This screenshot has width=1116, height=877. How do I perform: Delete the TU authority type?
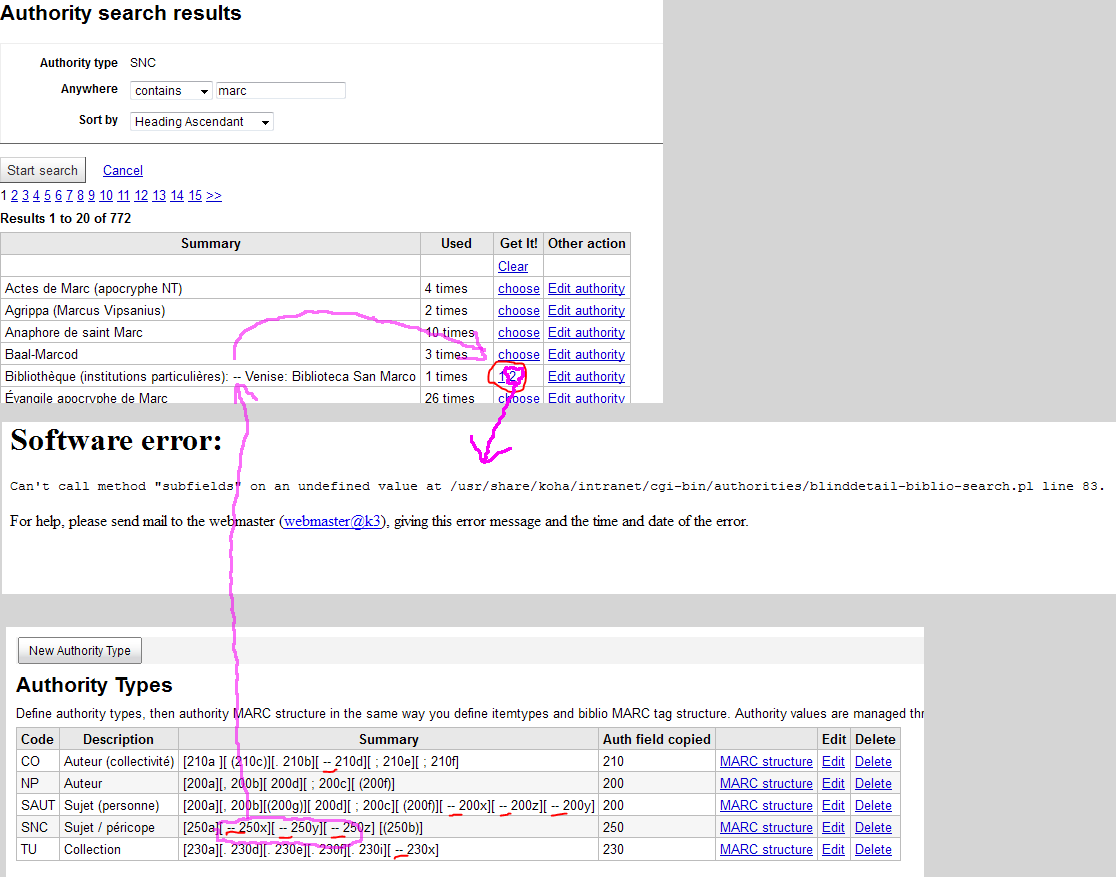tap(873, 850)
